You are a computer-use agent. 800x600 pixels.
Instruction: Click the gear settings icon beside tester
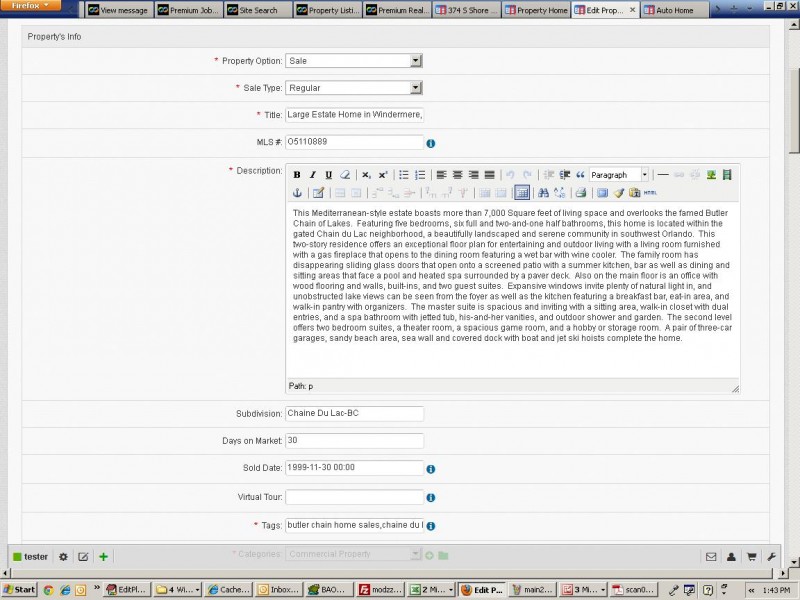(x=63, y=557)
